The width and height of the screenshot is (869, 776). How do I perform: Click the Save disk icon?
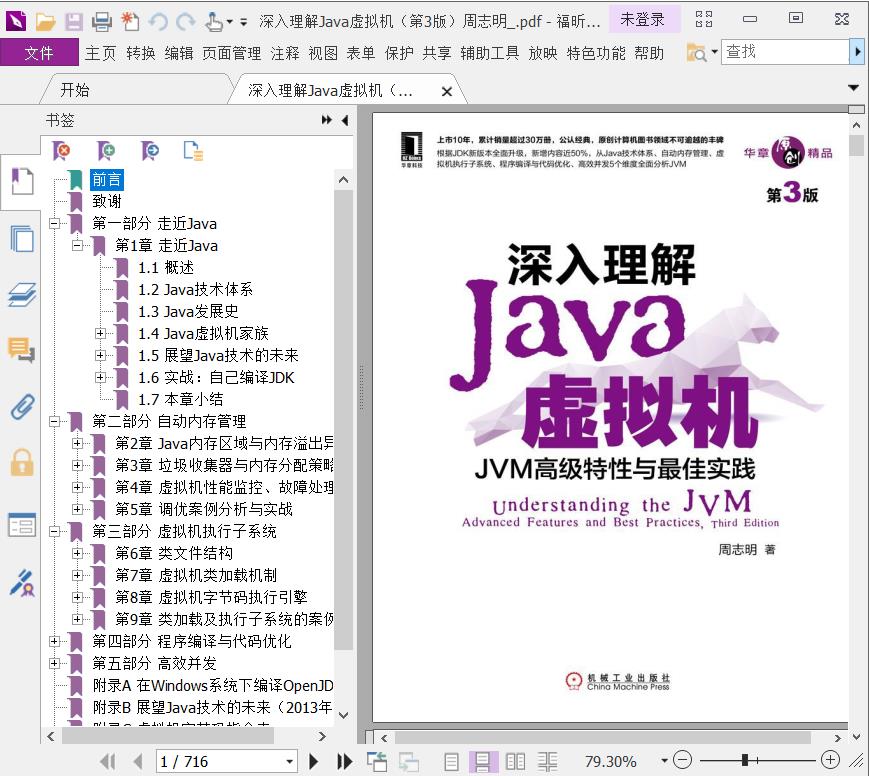point(73,22)
